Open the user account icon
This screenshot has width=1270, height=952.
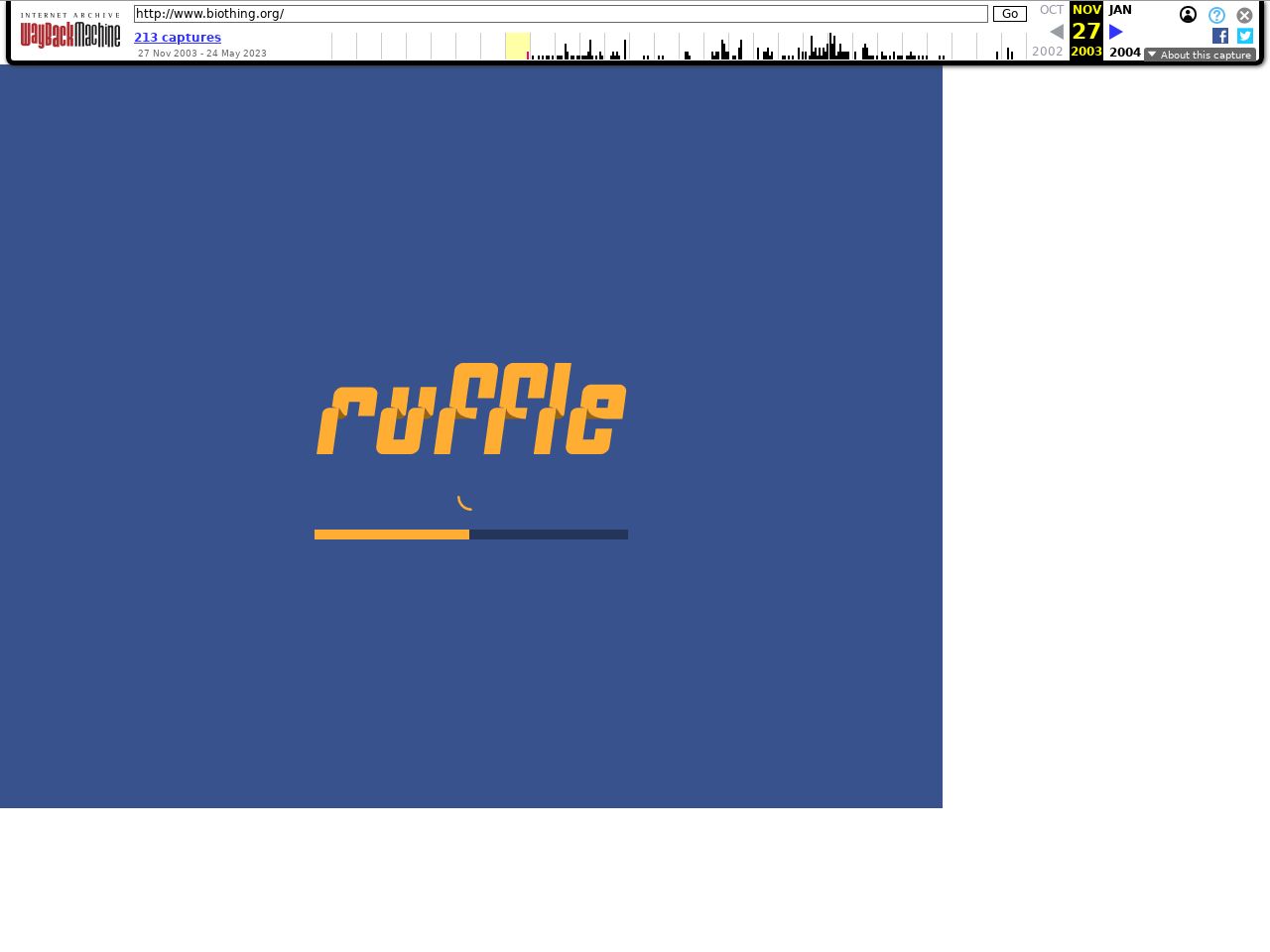pyautogui.click(x=1188, y=15)
